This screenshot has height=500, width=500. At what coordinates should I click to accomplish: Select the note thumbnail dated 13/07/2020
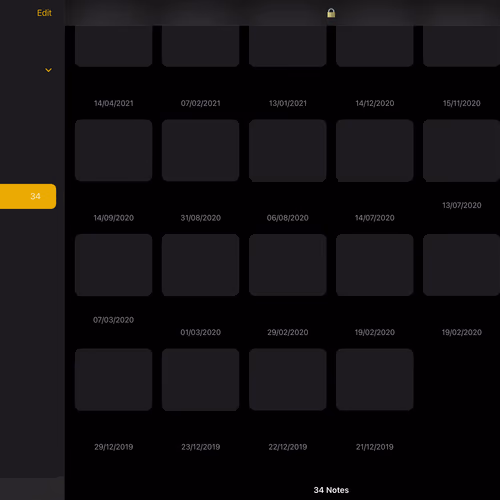pyautogui.click(x=461, y=150)
